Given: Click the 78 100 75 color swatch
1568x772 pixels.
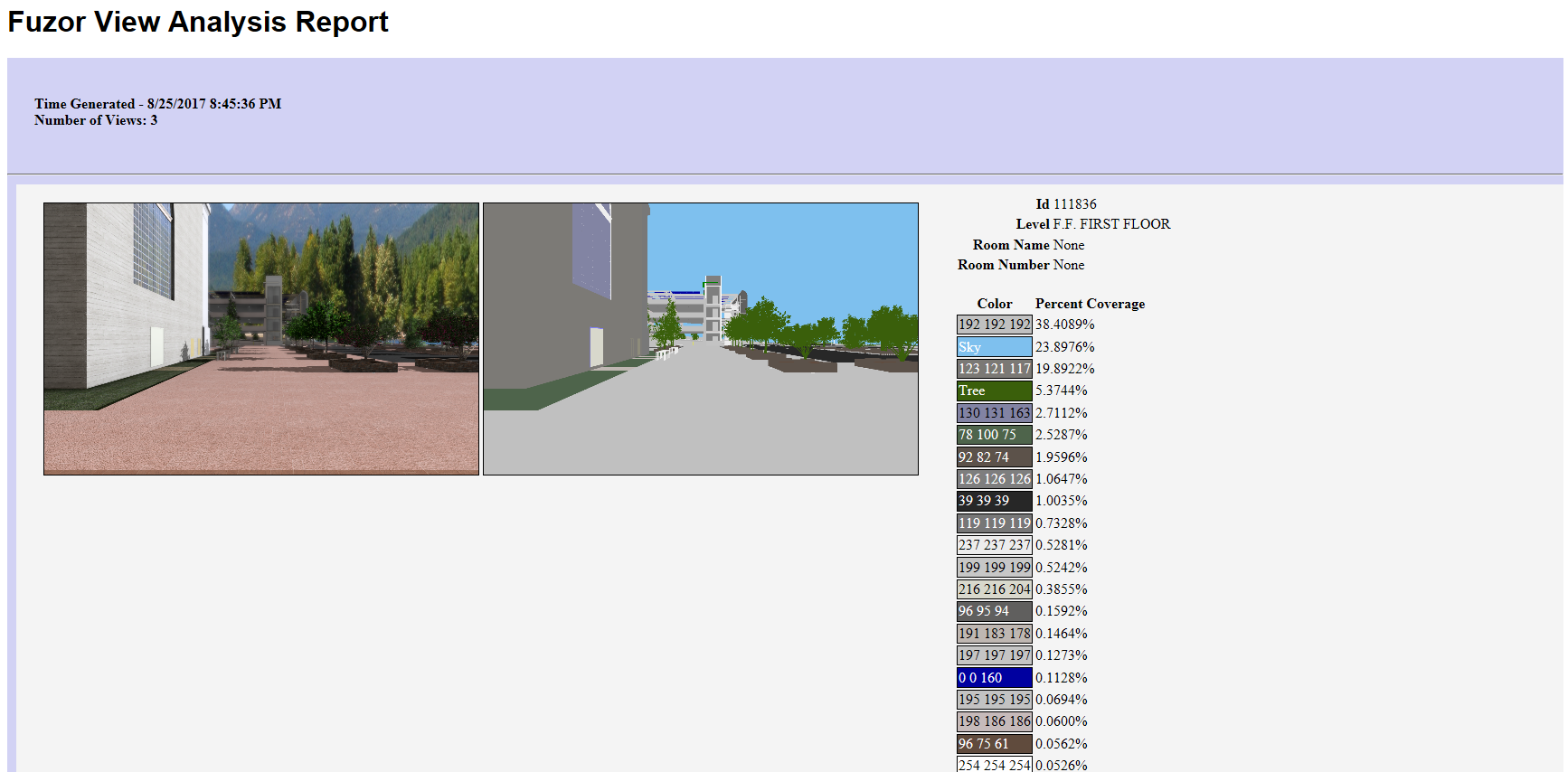Looking at the screenshot, I should pyautogui.click(x=995, y=435).
